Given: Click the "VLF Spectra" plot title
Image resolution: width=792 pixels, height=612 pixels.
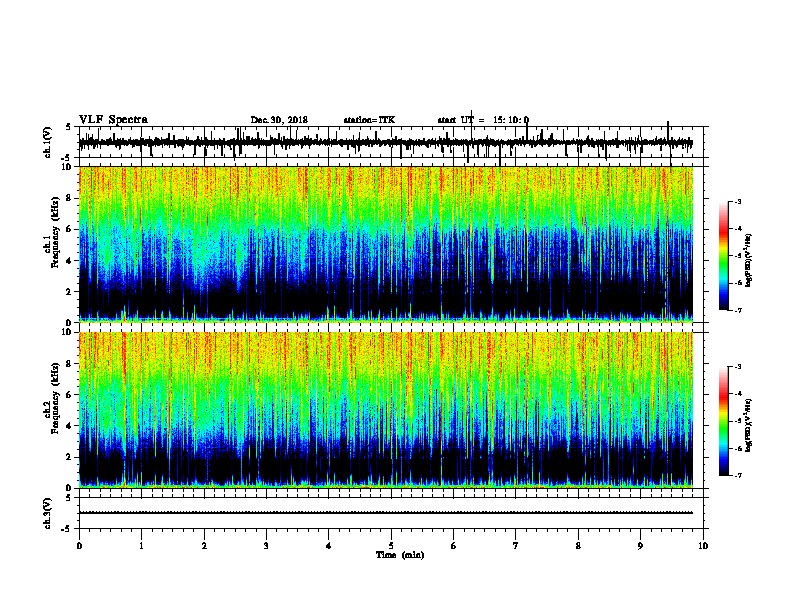Looking at the screenshot, I should (x=113, y=120).
